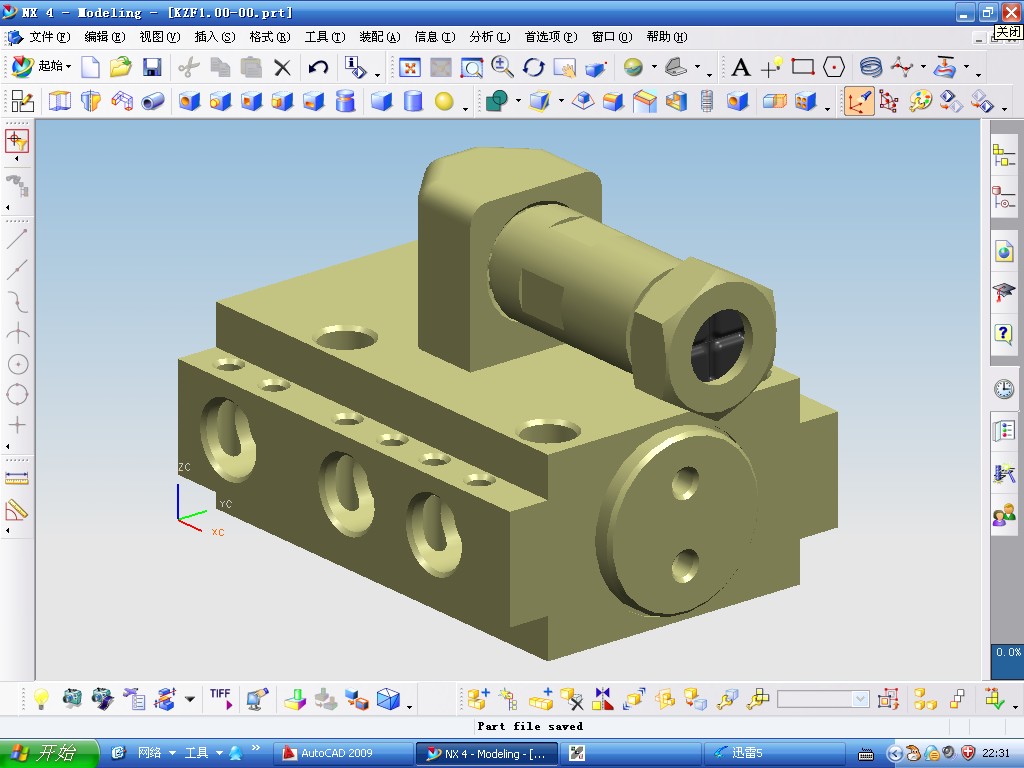The image size is (1024, 768).
Task: Open the 装配(A) menu
Action: point(380,37)
